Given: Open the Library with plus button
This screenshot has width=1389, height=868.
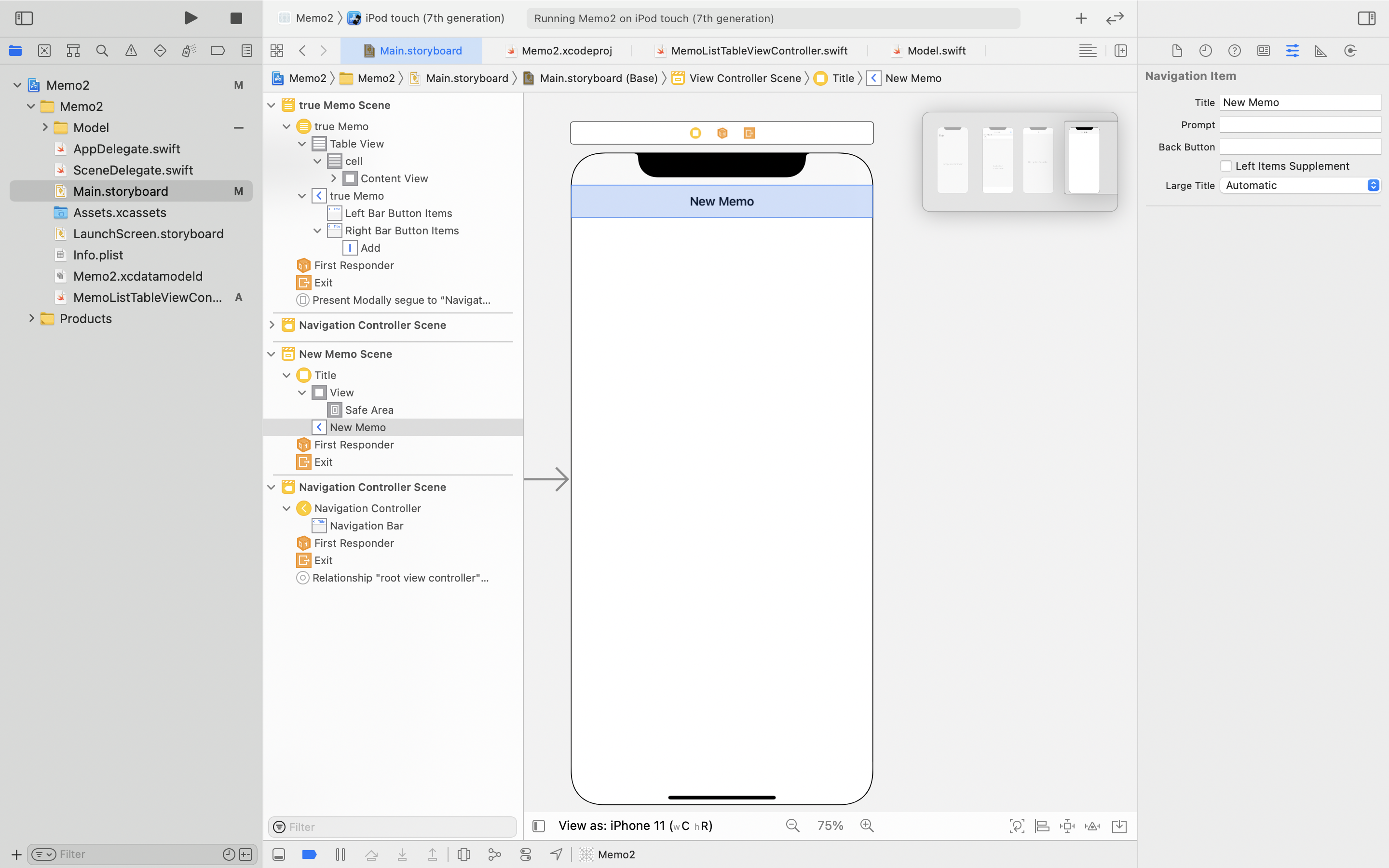Looking at the screenshot, I should click(x=1081, y=18).
